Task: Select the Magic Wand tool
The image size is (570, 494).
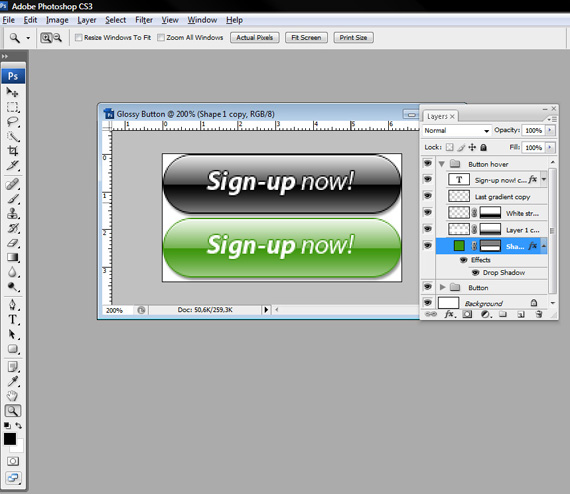Action: 12,136
